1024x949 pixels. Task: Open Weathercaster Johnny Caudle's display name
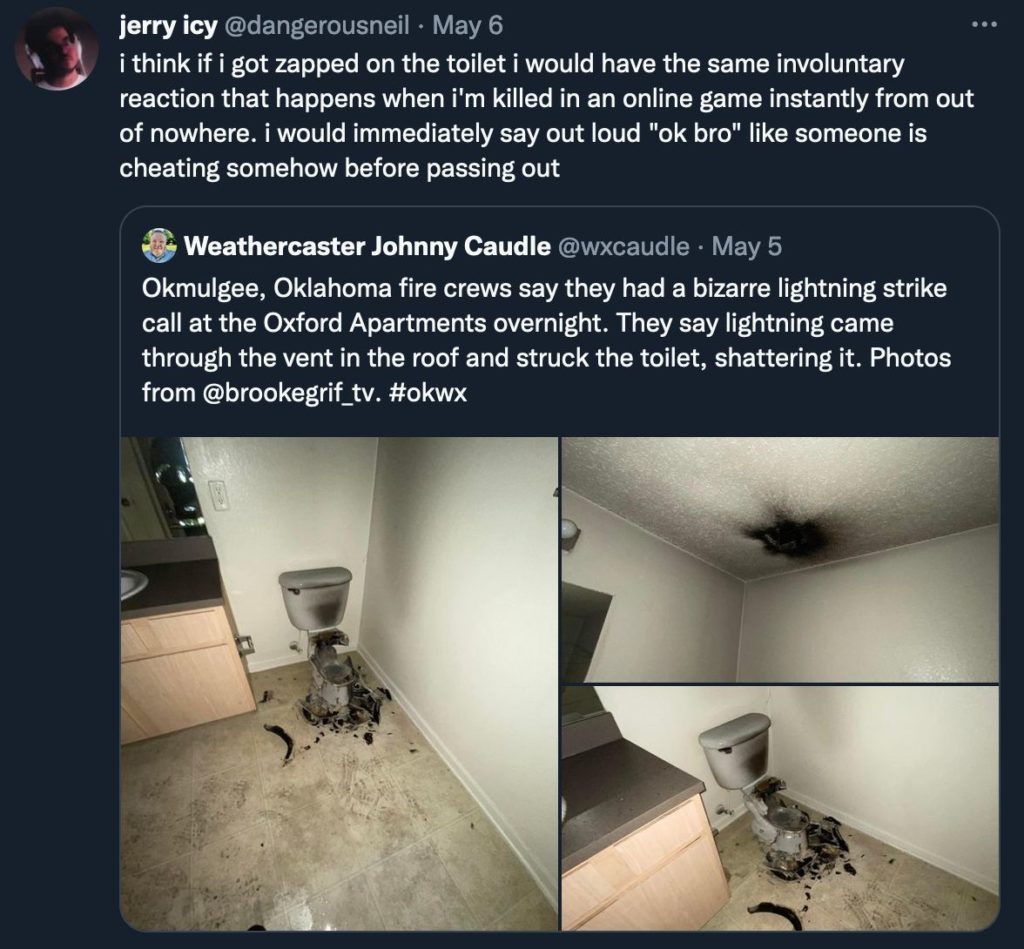coord(367,246)
